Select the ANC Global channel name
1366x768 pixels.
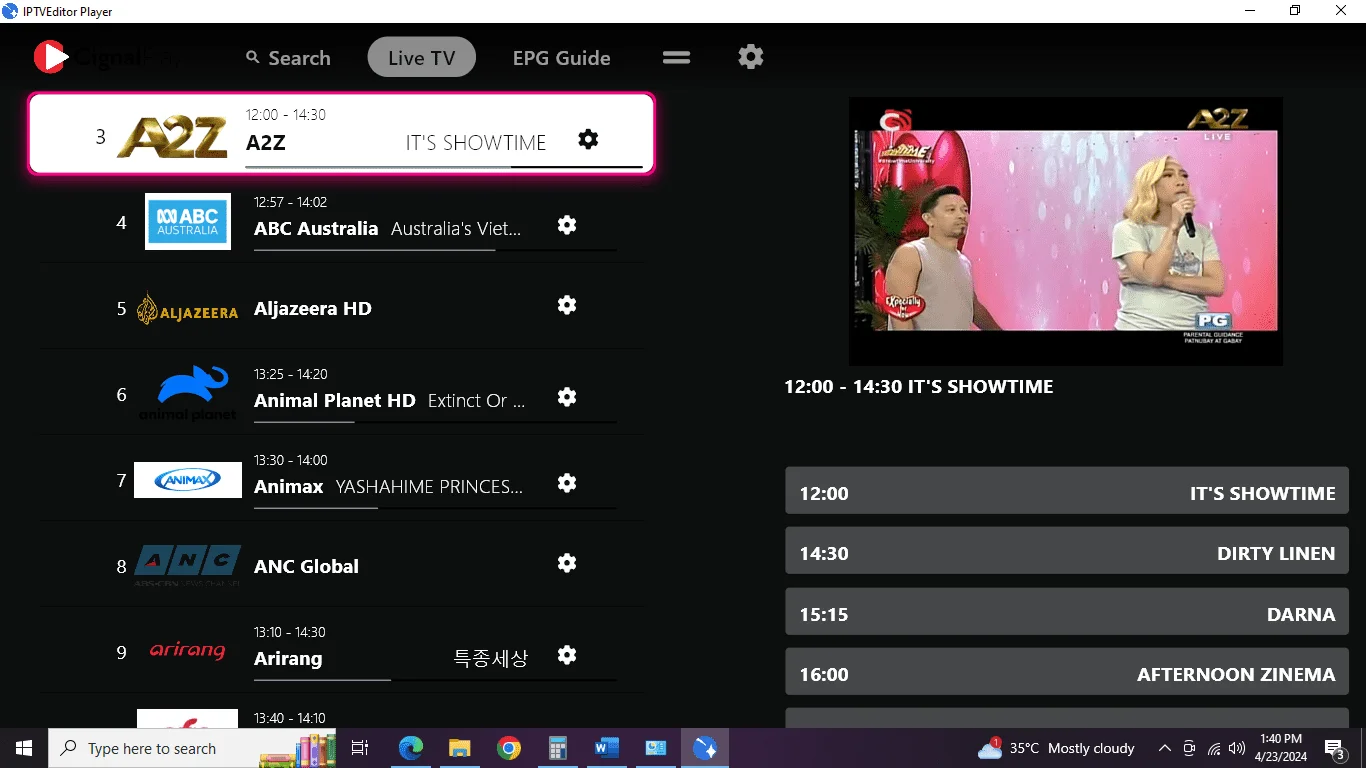306,566
